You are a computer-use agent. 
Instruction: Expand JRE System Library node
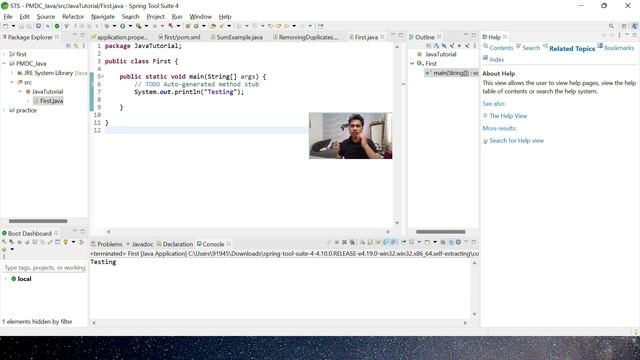12,73
